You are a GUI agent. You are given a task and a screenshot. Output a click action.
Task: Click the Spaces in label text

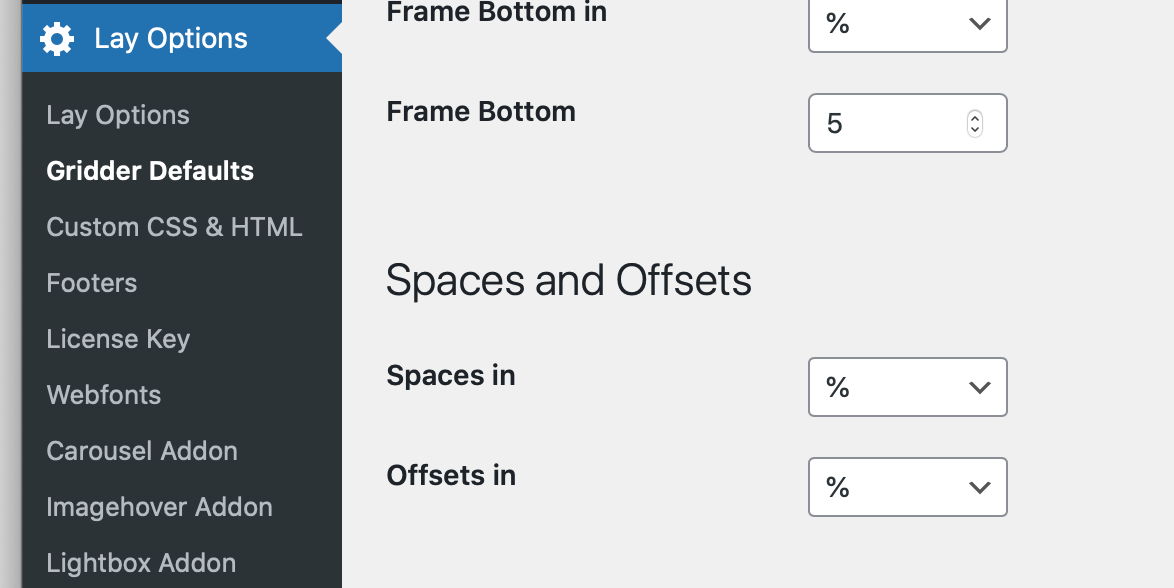451,375
